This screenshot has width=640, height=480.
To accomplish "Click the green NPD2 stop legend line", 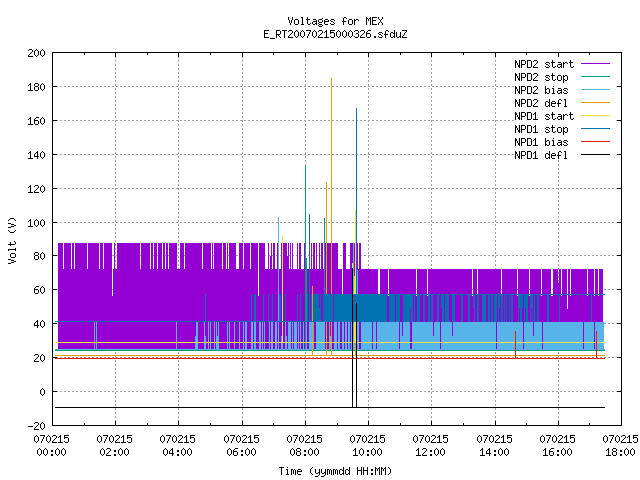I will 595,77.
